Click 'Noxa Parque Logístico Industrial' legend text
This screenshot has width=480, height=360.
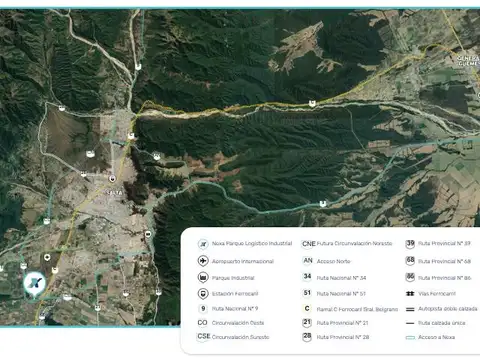coord(252,244)
